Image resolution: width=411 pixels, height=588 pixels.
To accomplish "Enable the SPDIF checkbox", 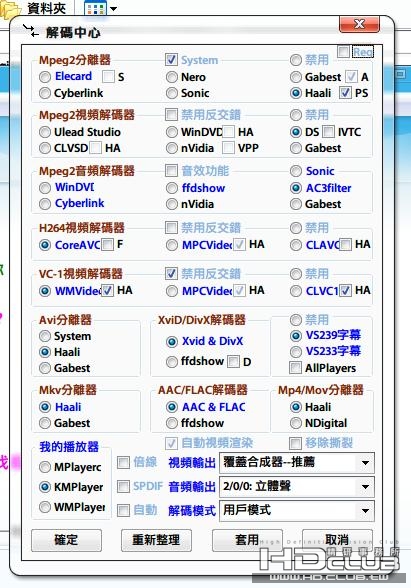I will click(x=123, y=487).
